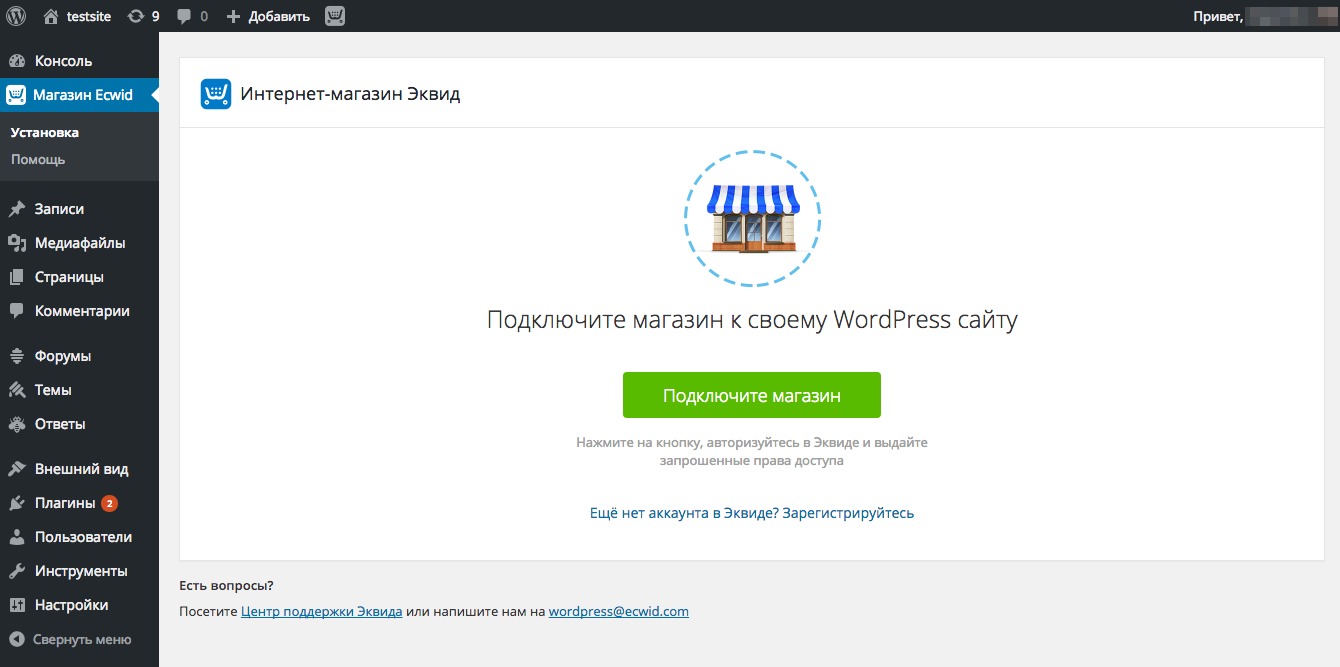Open Медиафайлы in the sidebar
The width and height of the screenshot is (1340, 667).
click(79, 243)
